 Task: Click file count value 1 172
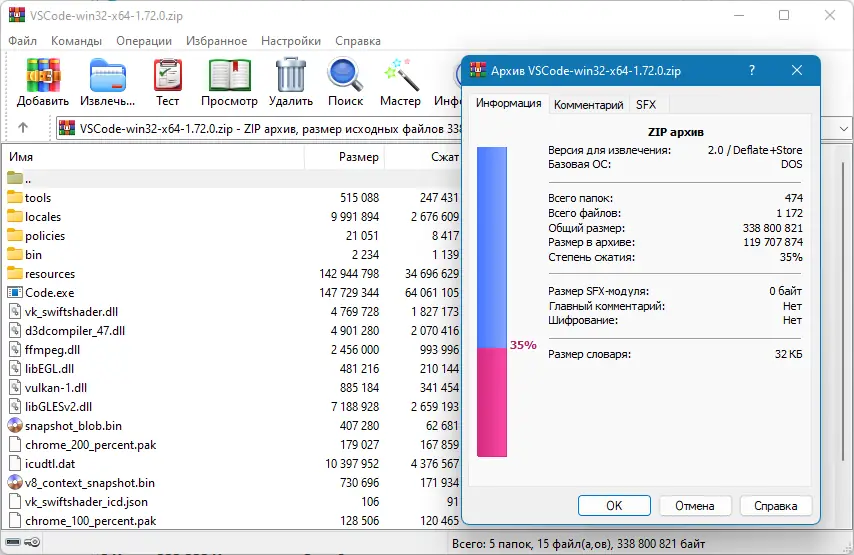click(x=789, y=213)
